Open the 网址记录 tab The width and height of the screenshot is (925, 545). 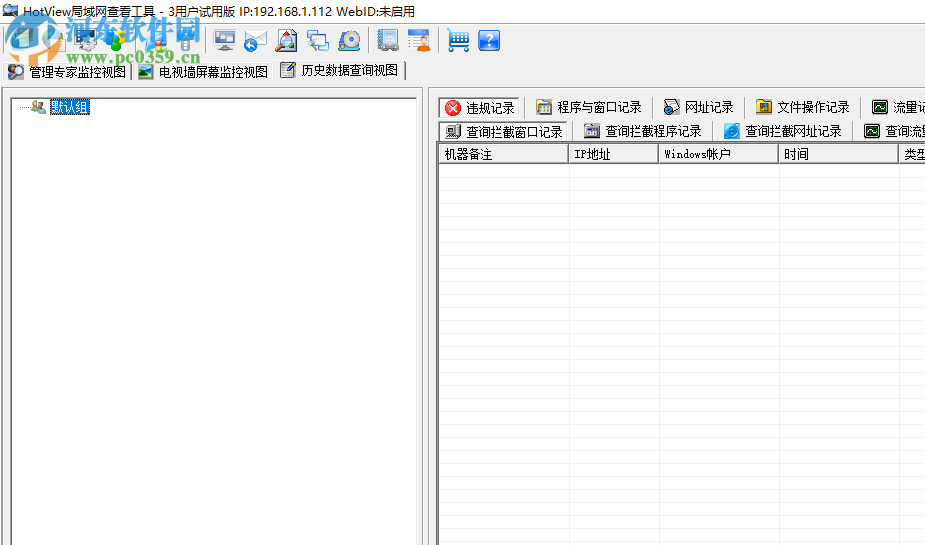(x=698, y=107)
